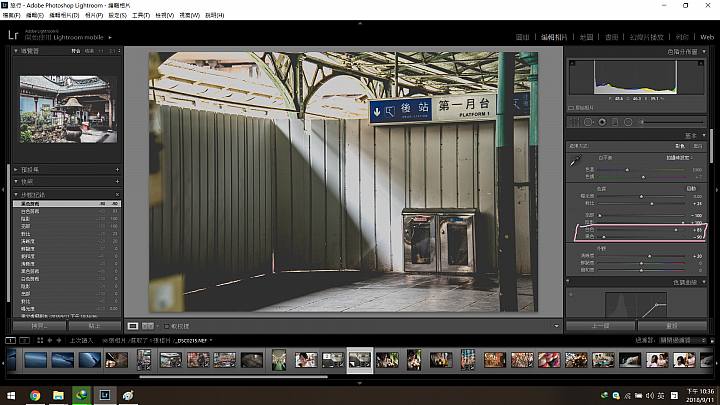
Task: Switch to Before/After view in the toolbar
Action: point(147,326)
